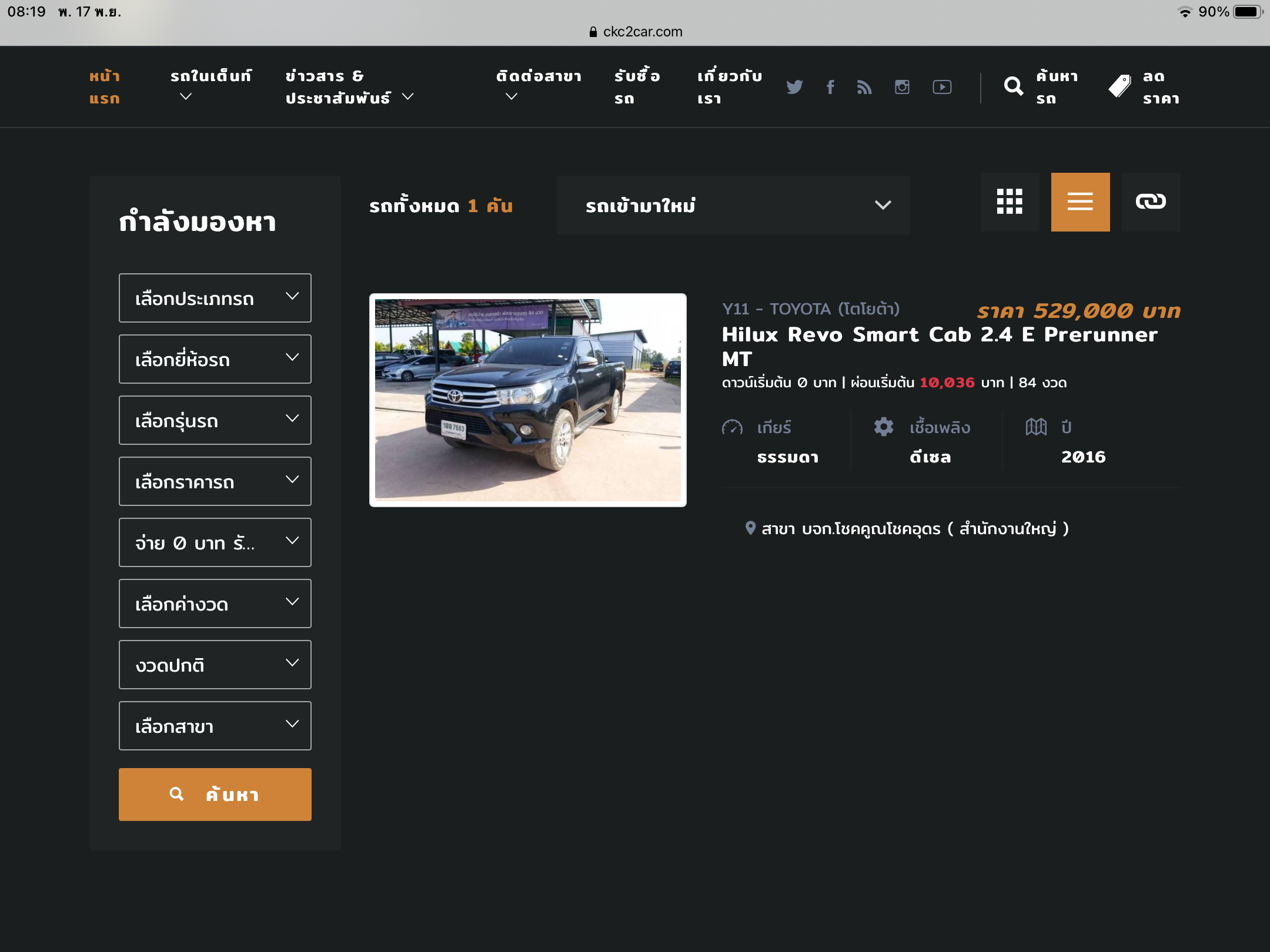This screenshot has width=1270, height=952.
Task: Click the magnifier search icon in header
Action: pyautogui.click(x=1014, y=87)
